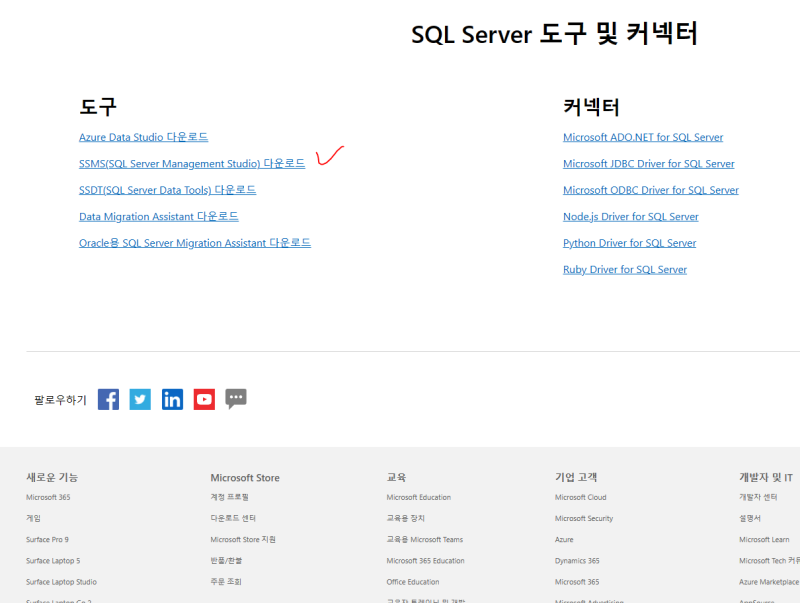The image size is (800, 603).
Task: Open the Twitter follow icon
Action: (140, 399)
